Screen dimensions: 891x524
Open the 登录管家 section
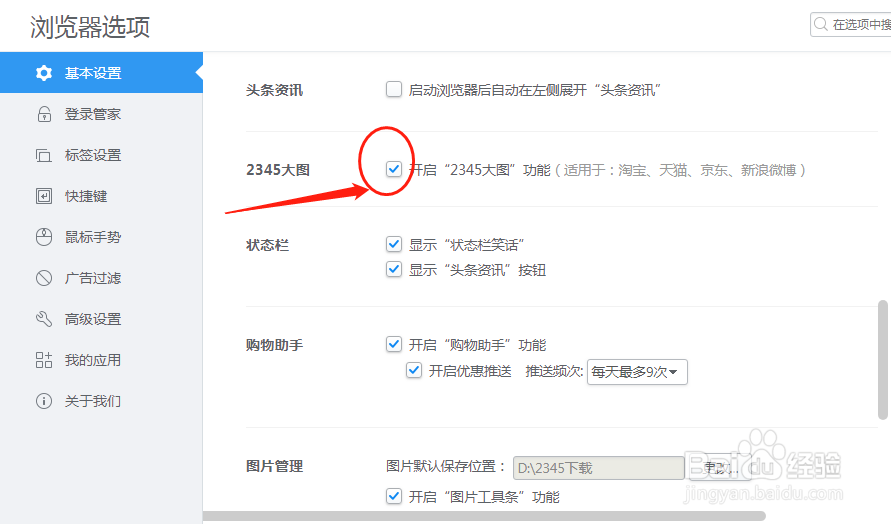click(x=101, y=114)
